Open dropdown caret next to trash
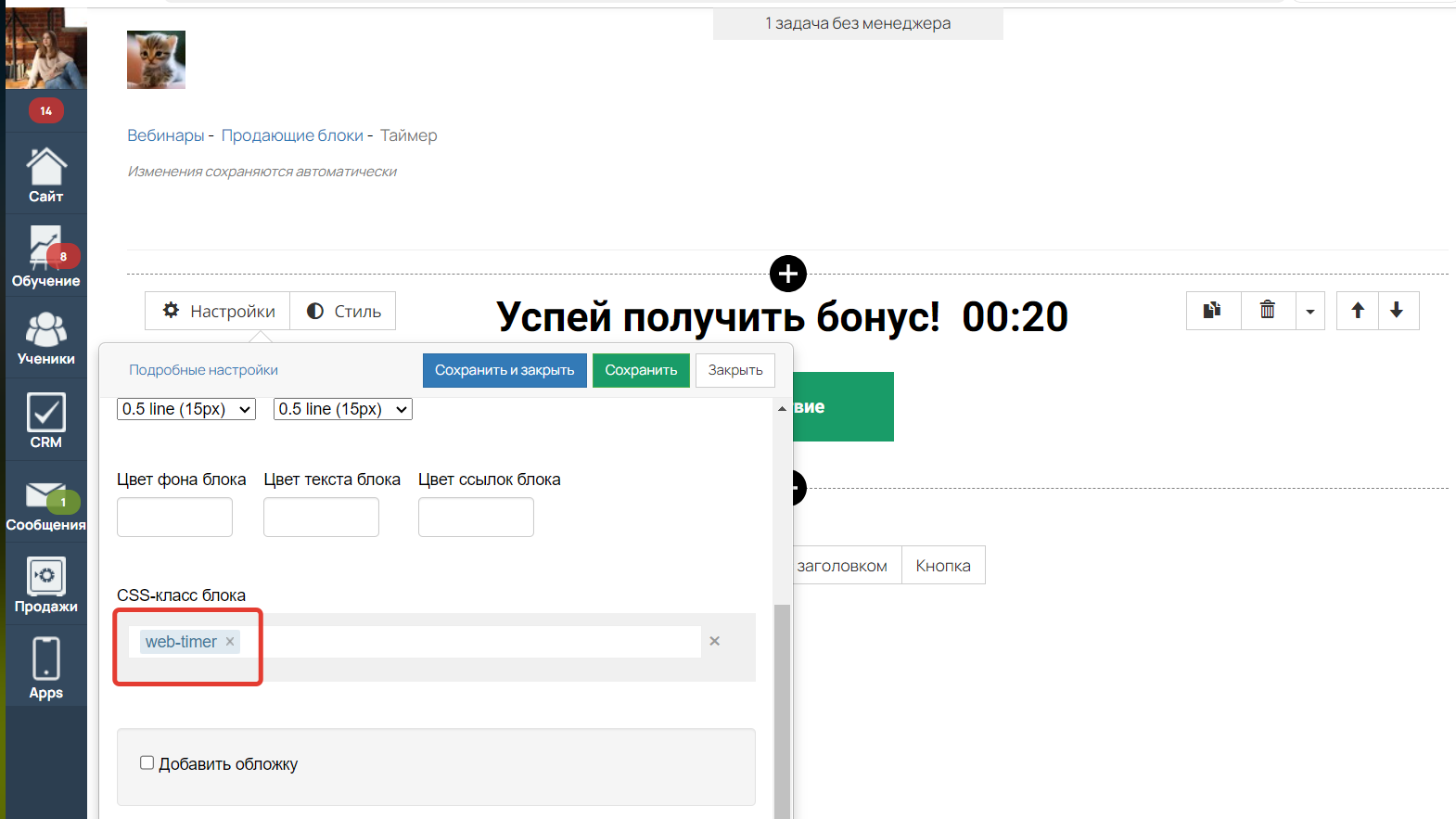The width and height of the screenshot is (1456, 819). click(1309, 312)
